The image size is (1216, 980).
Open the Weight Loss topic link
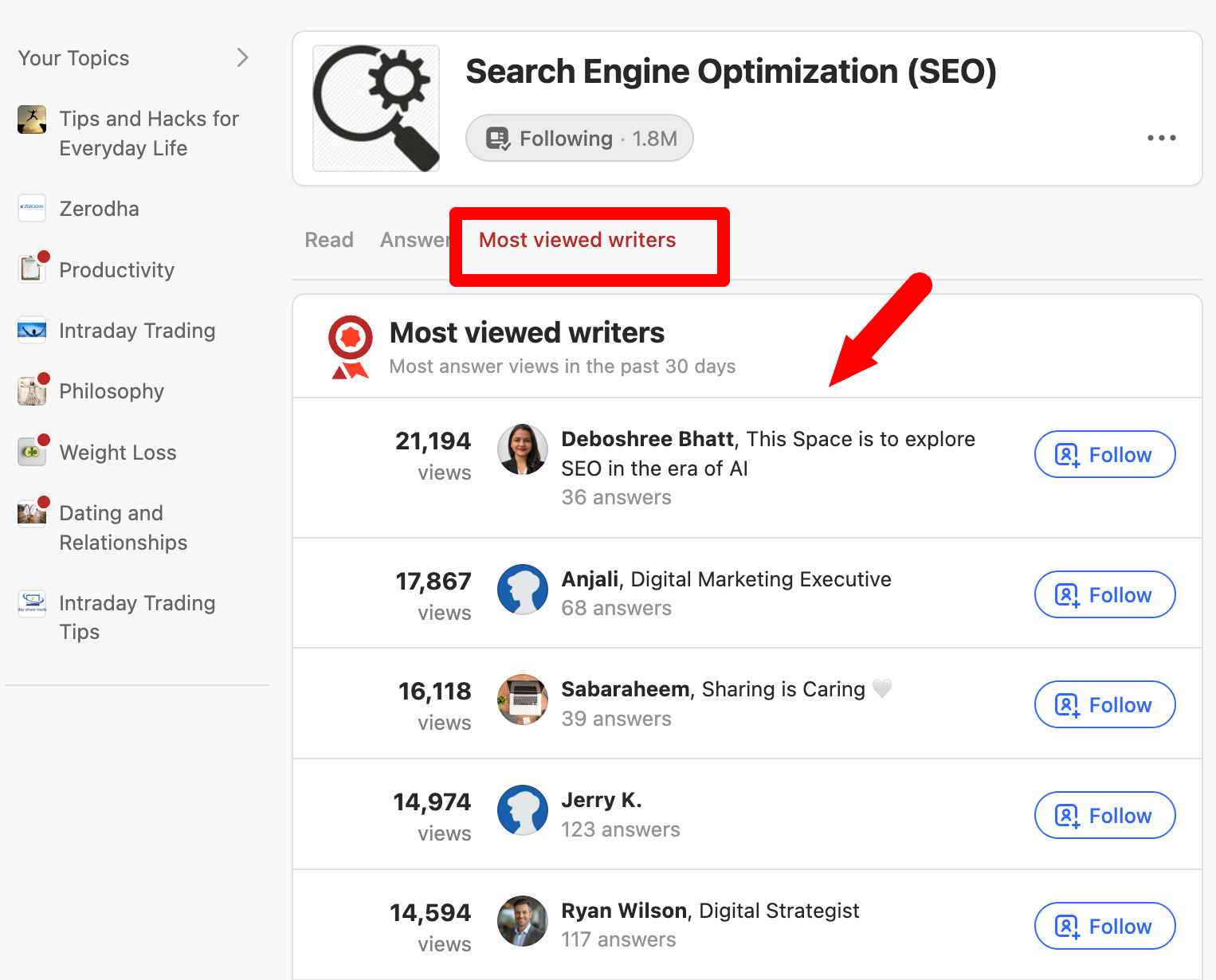click(118, 453)
